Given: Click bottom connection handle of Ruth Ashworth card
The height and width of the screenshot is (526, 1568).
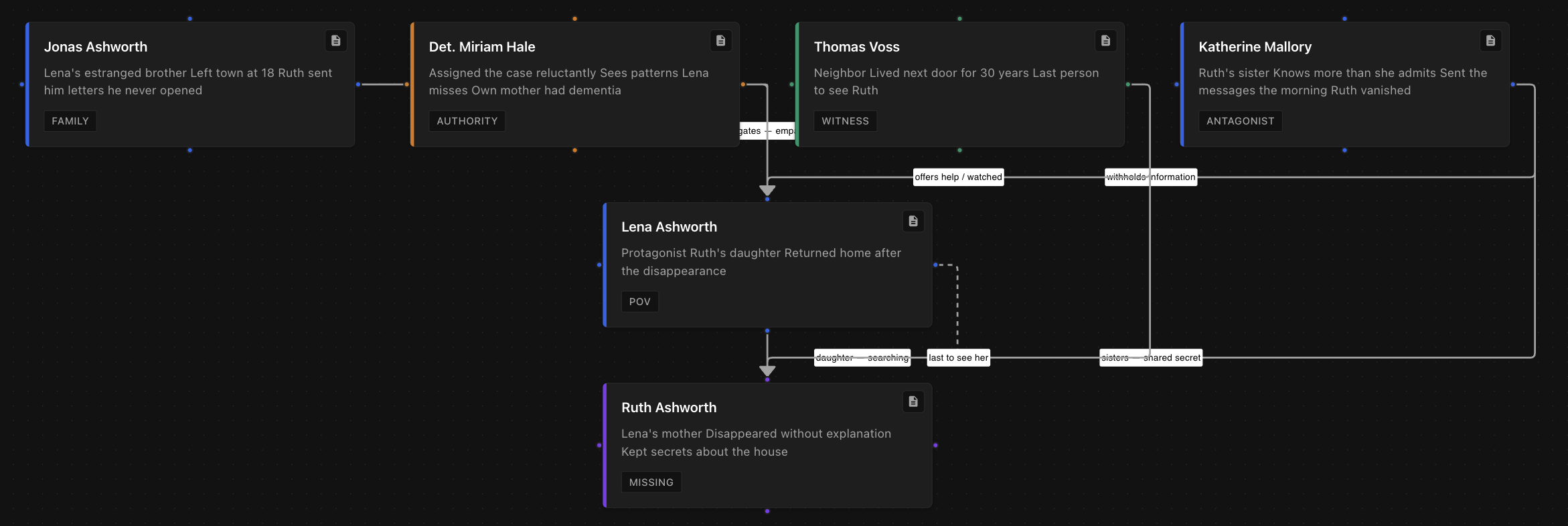Looking at the screenshot, I should (767, 511).
